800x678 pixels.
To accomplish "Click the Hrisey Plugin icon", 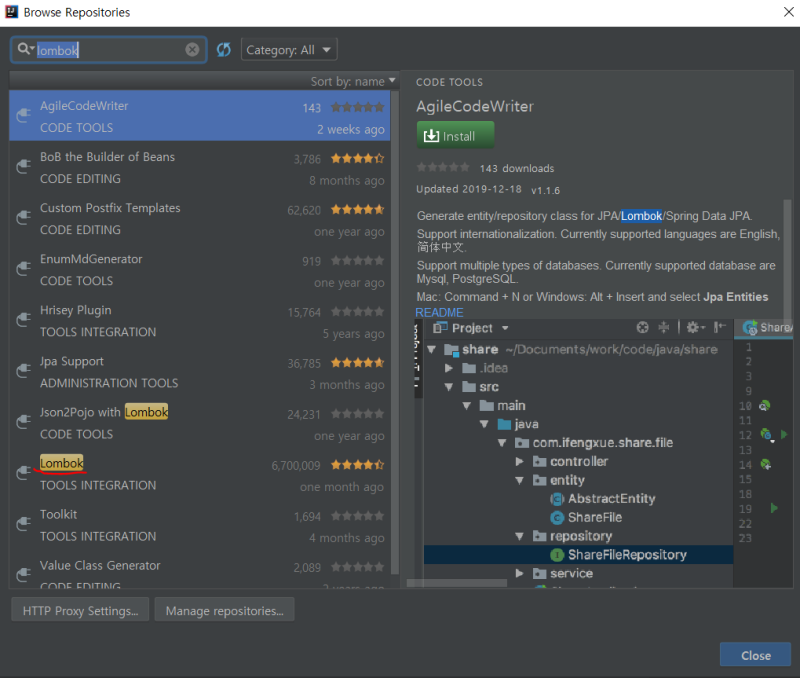I will tap(23, 319).
